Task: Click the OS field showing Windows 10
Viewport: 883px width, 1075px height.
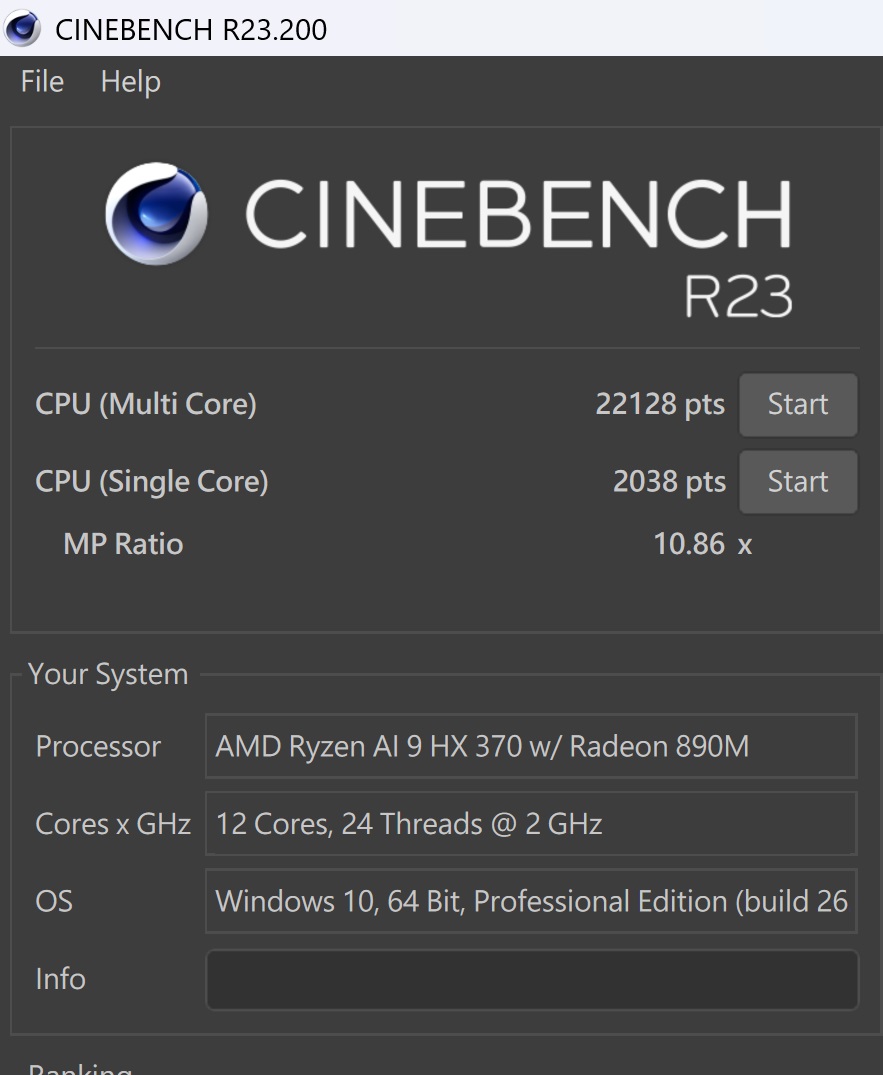Action: tap(530, 901)
